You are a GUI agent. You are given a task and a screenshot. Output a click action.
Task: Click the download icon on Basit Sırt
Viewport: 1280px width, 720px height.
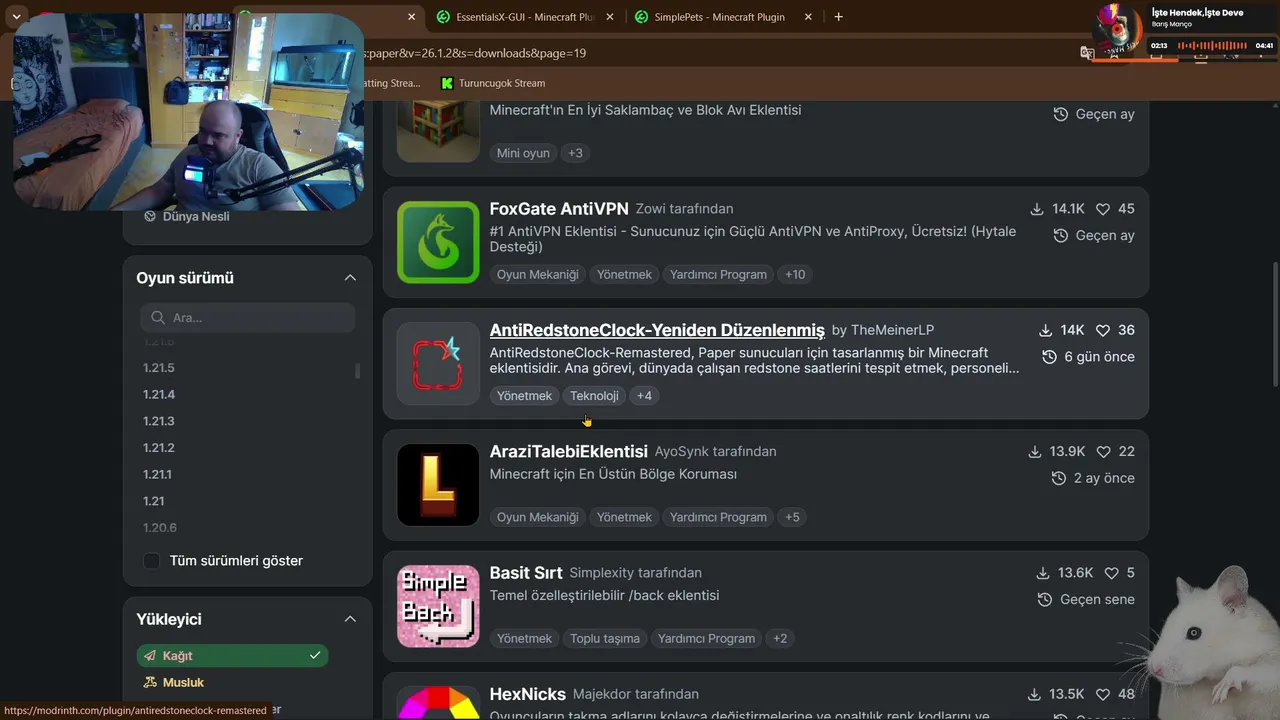(1043, 573)
